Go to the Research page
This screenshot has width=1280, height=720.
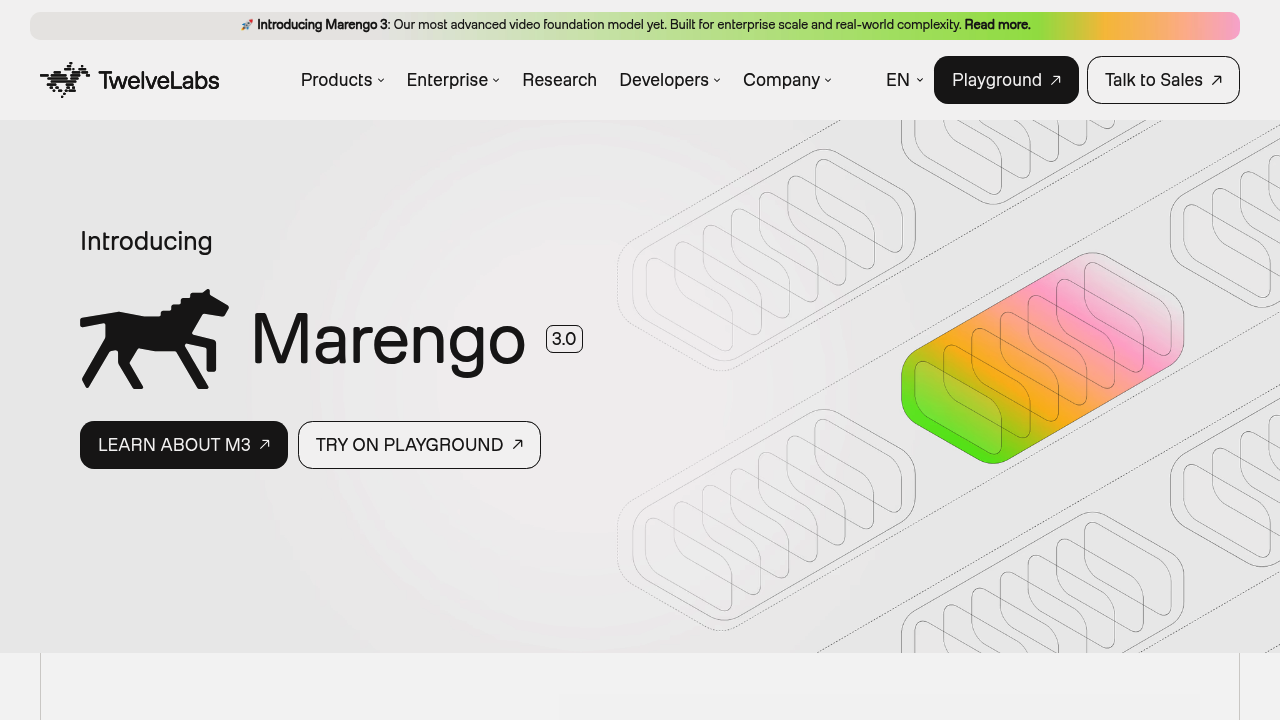click(559, 80)
